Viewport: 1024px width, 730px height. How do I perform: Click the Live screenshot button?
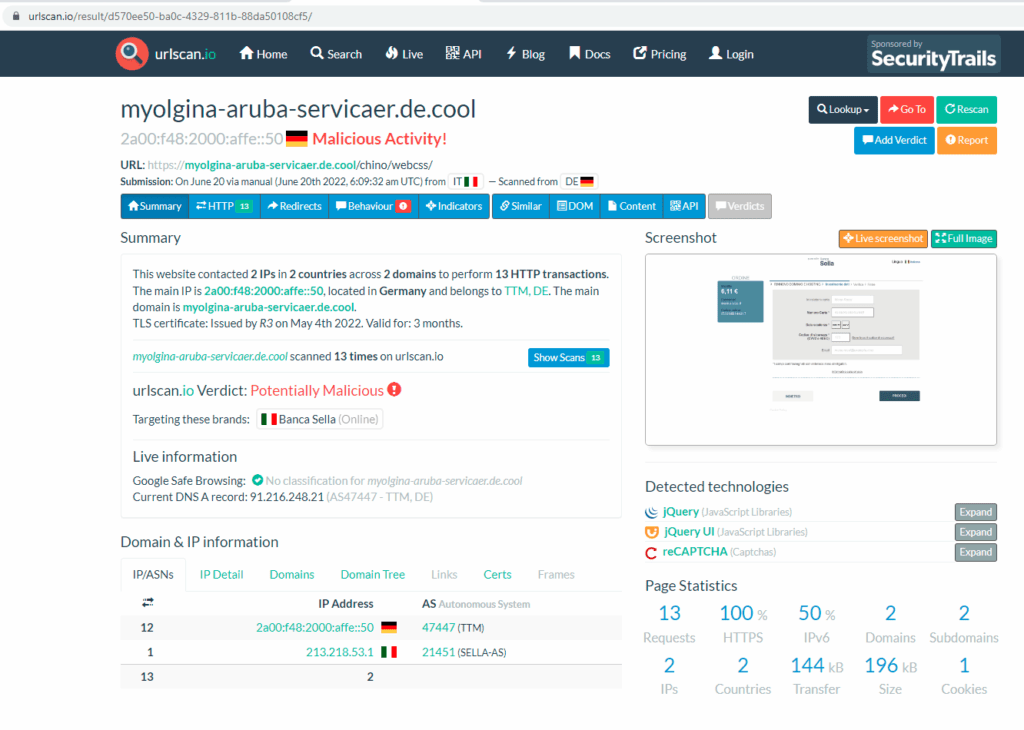883,239
